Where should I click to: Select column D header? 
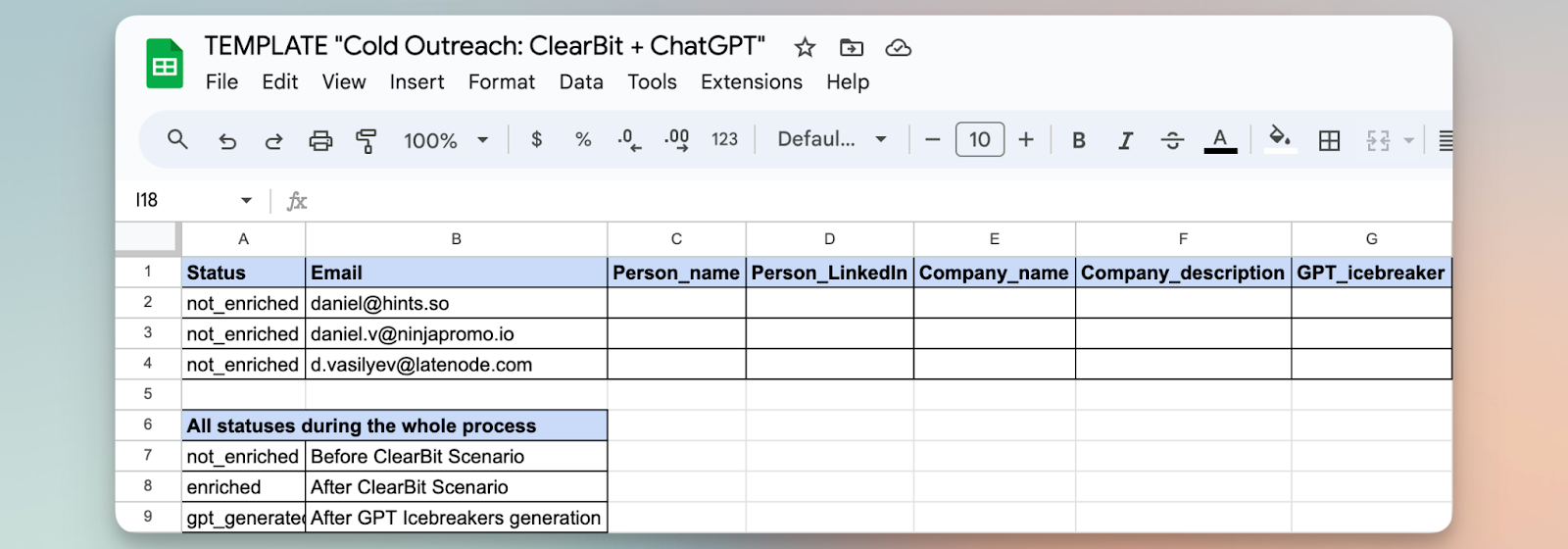click(829, 239)
